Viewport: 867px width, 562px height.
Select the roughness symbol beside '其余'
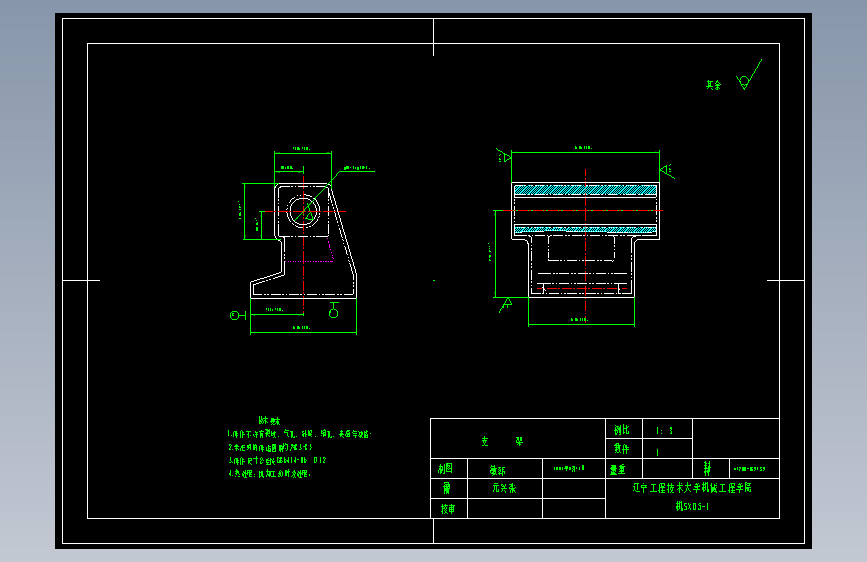point(749,75)
